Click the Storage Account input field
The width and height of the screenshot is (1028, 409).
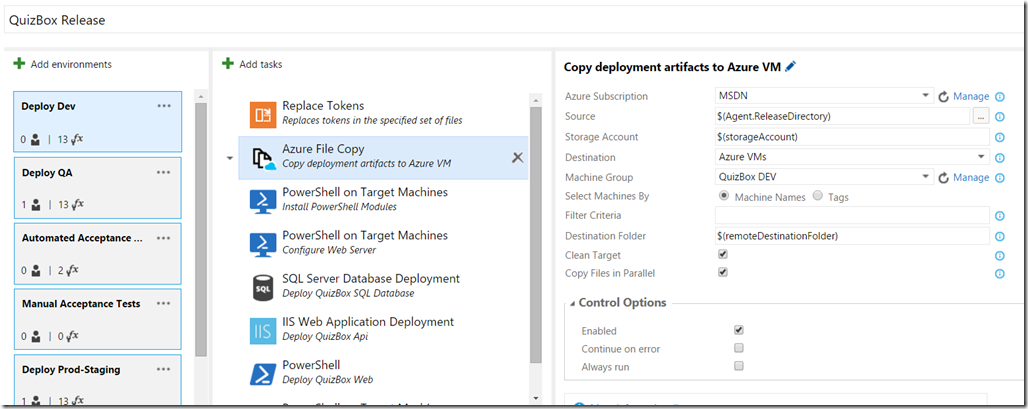click(852, 137)
